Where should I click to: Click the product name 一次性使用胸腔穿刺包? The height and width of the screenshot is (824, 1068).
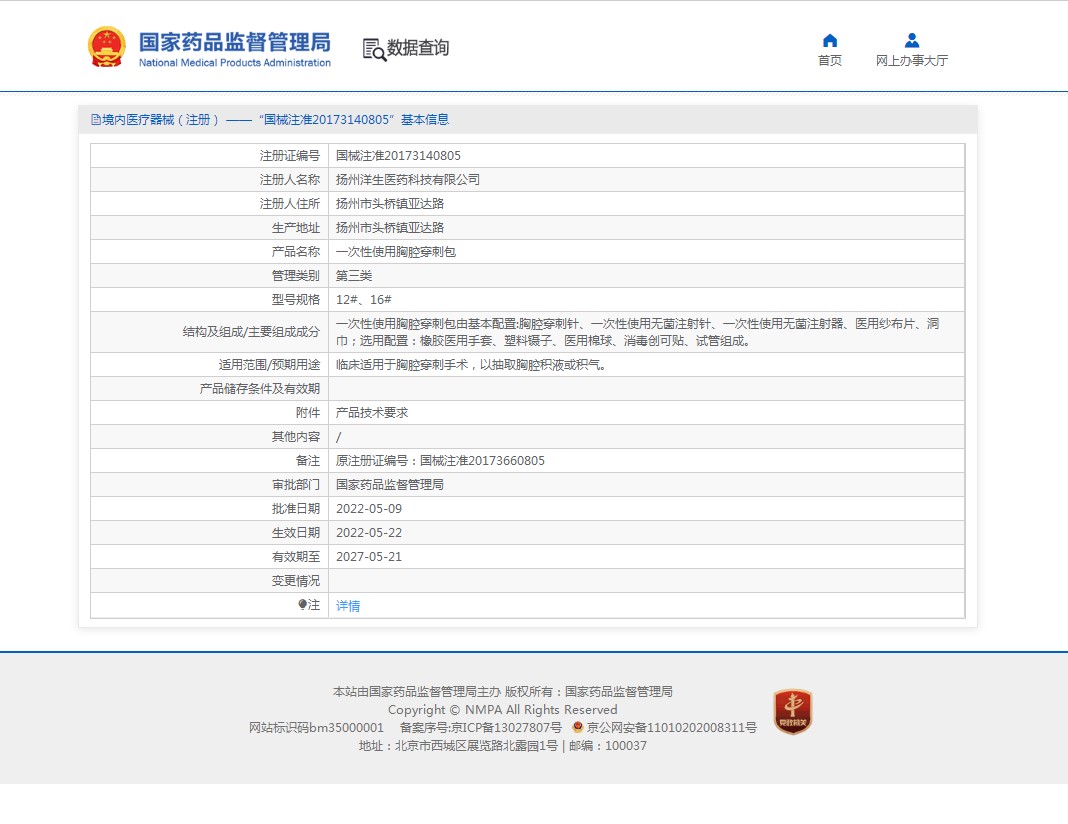coord(395,252)
